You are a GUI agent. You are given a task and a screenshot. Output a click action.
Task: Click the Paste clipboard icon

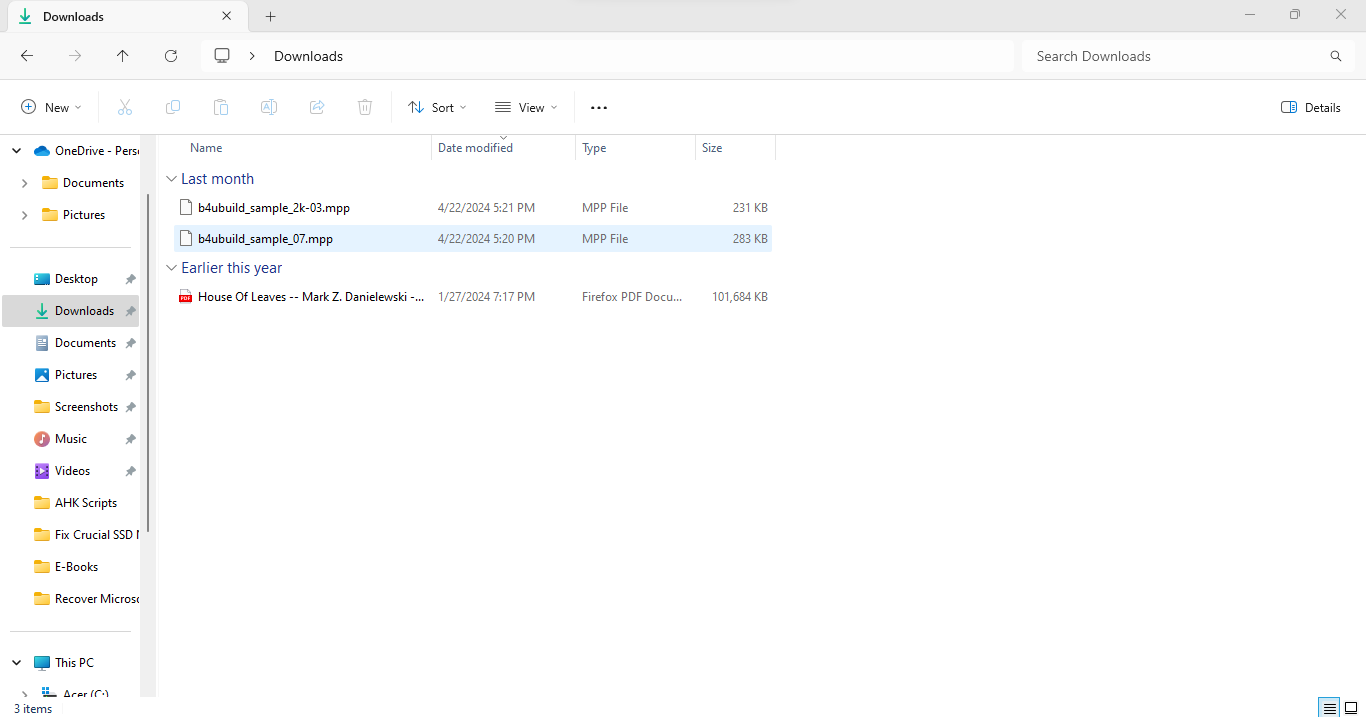(221, 107)
